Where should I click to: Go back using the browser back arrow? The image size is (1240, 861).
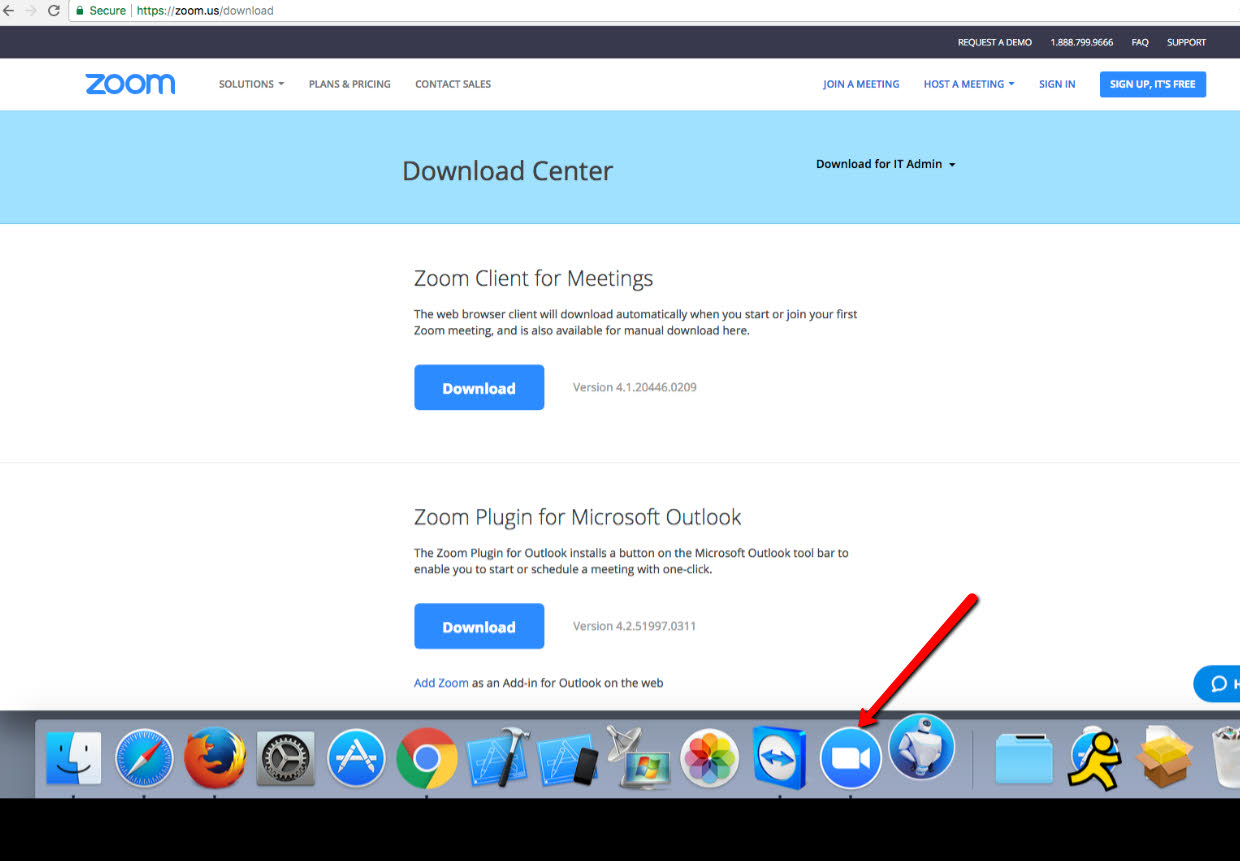pyautogui.click(x=9, y=11)
